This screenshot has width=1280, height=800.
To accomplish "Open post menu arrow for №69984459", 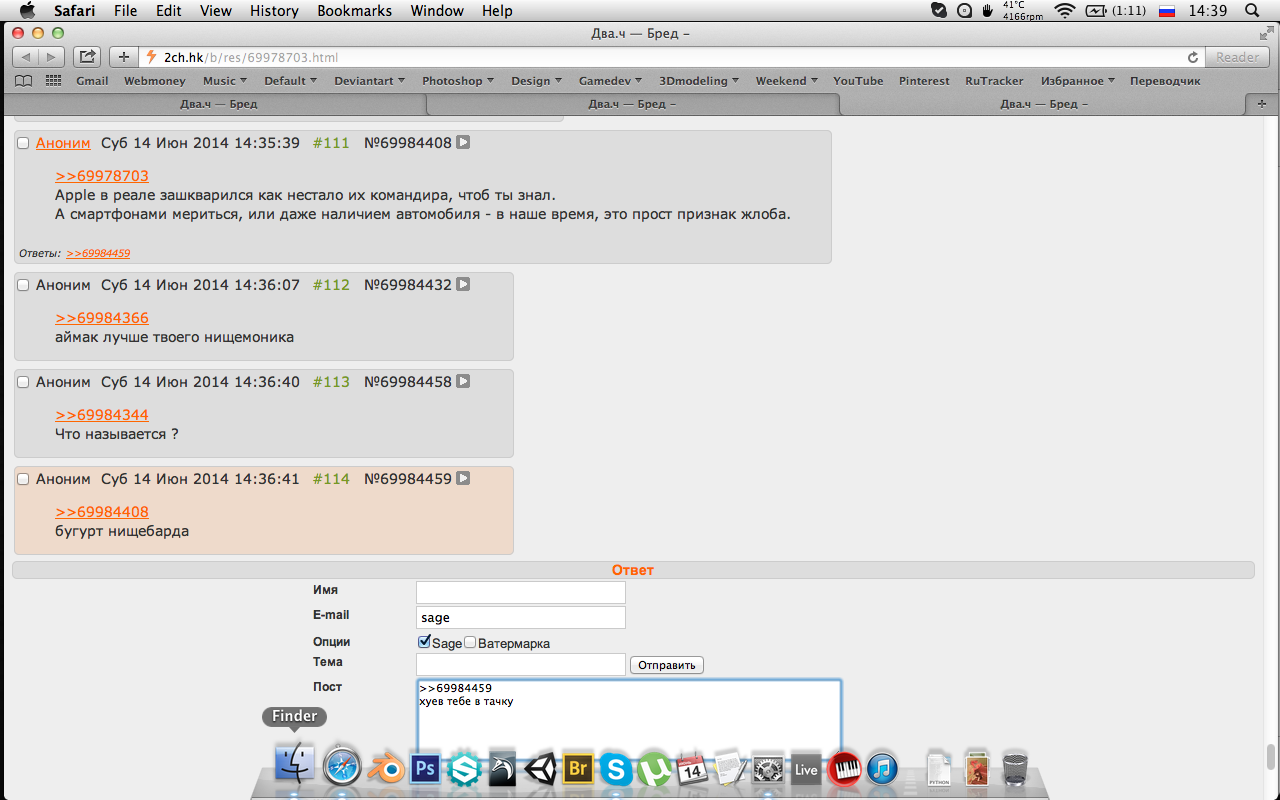I will pyautogui.click(x=463, y=479).
